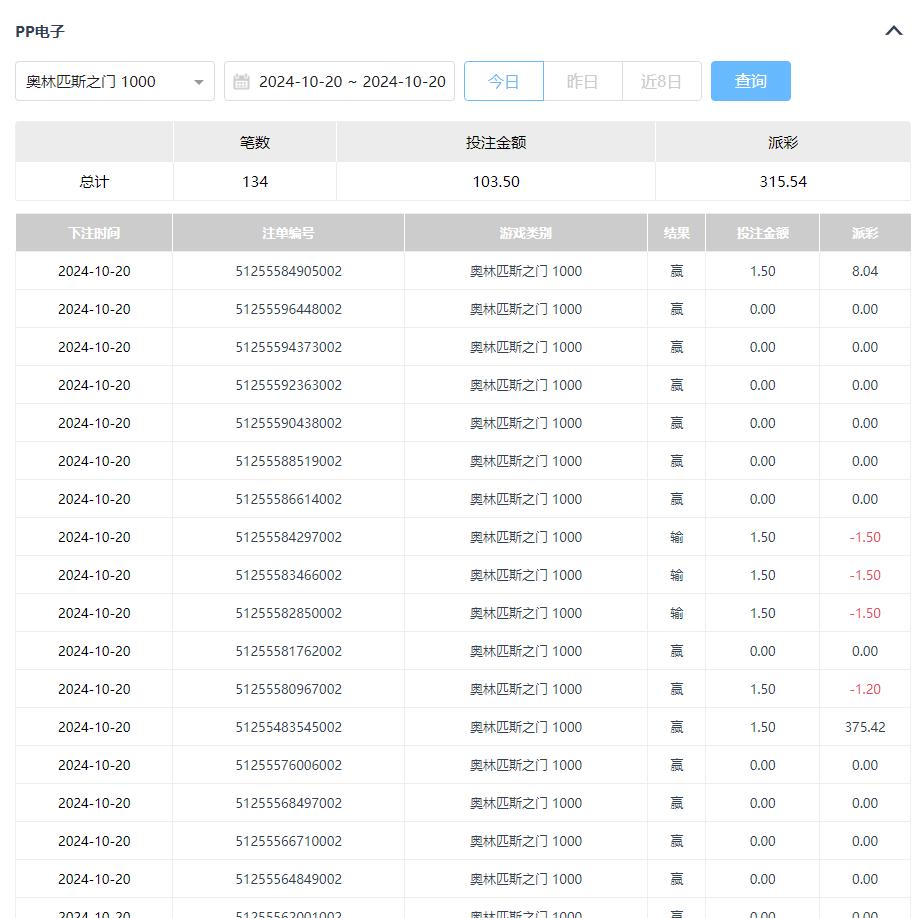Click bet number 51255580967002
Screen dimensions: 922x918
(x=288, y=689)
